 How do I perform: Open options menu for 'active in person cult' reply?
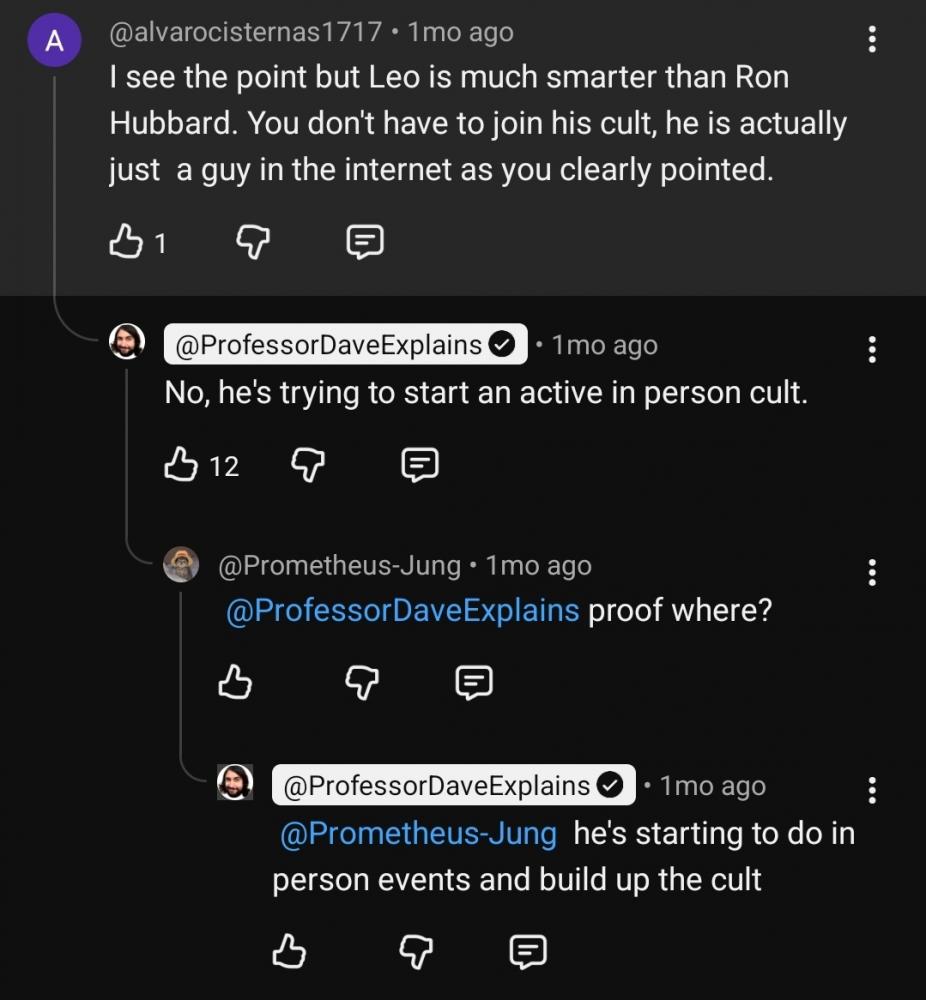click(x=872, y=350)
